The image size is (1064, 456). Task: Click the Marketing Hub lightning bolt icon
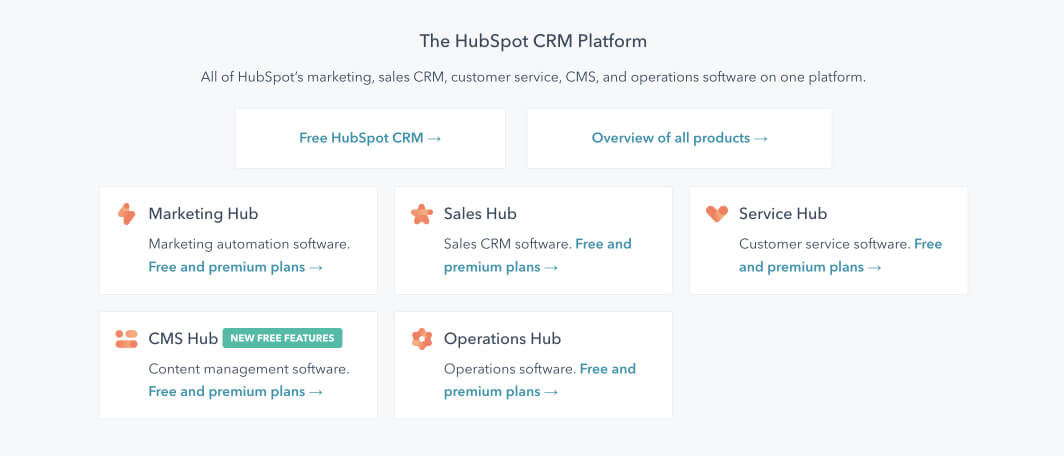(126, 214)
